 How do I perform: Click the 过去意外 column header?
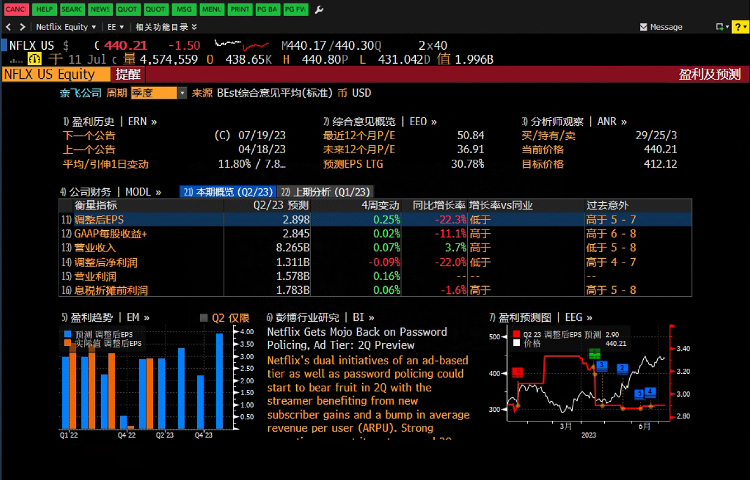click(x=607, y=206)
